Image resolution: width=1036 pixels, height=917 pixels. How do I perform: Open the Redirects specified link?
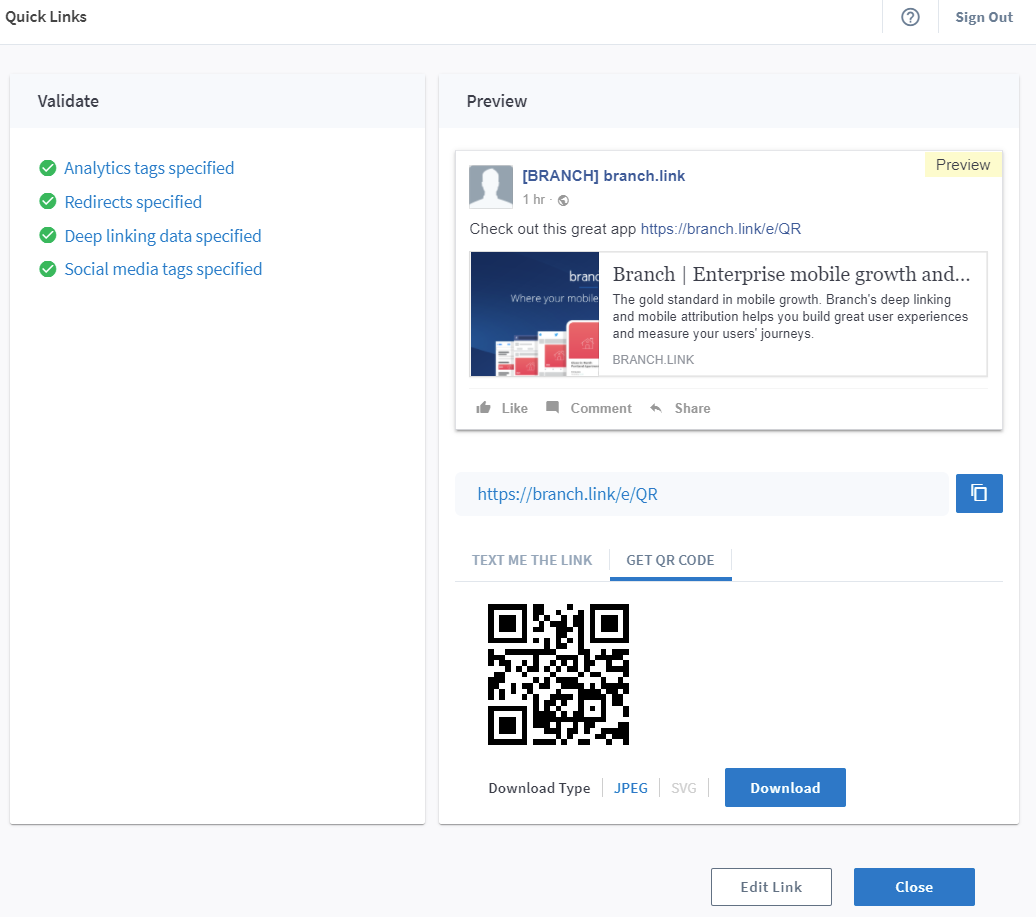click(133, 202)
